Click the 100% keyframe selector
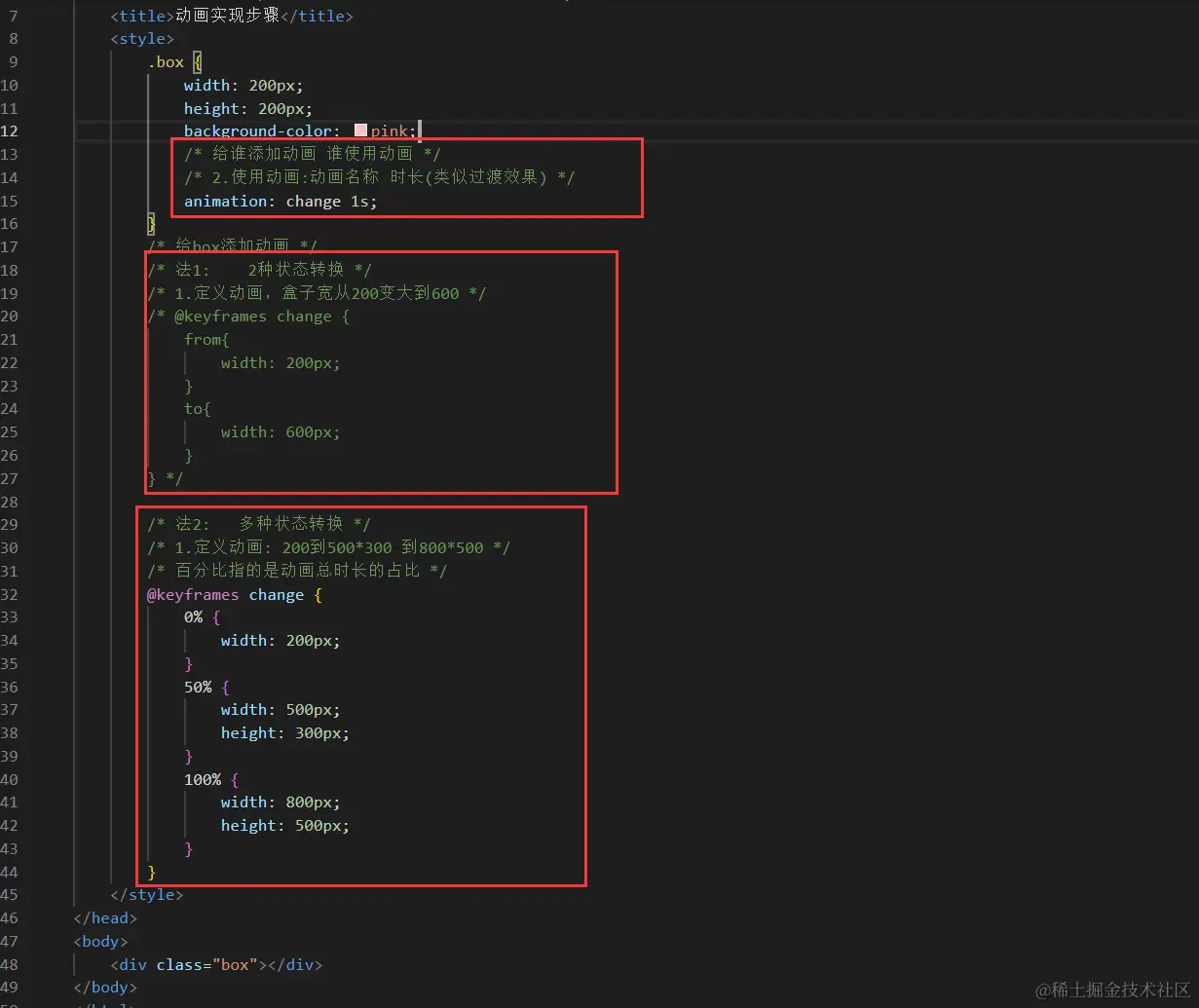Viewport: 1199px width, 1008px height. [x=203, y=780]
